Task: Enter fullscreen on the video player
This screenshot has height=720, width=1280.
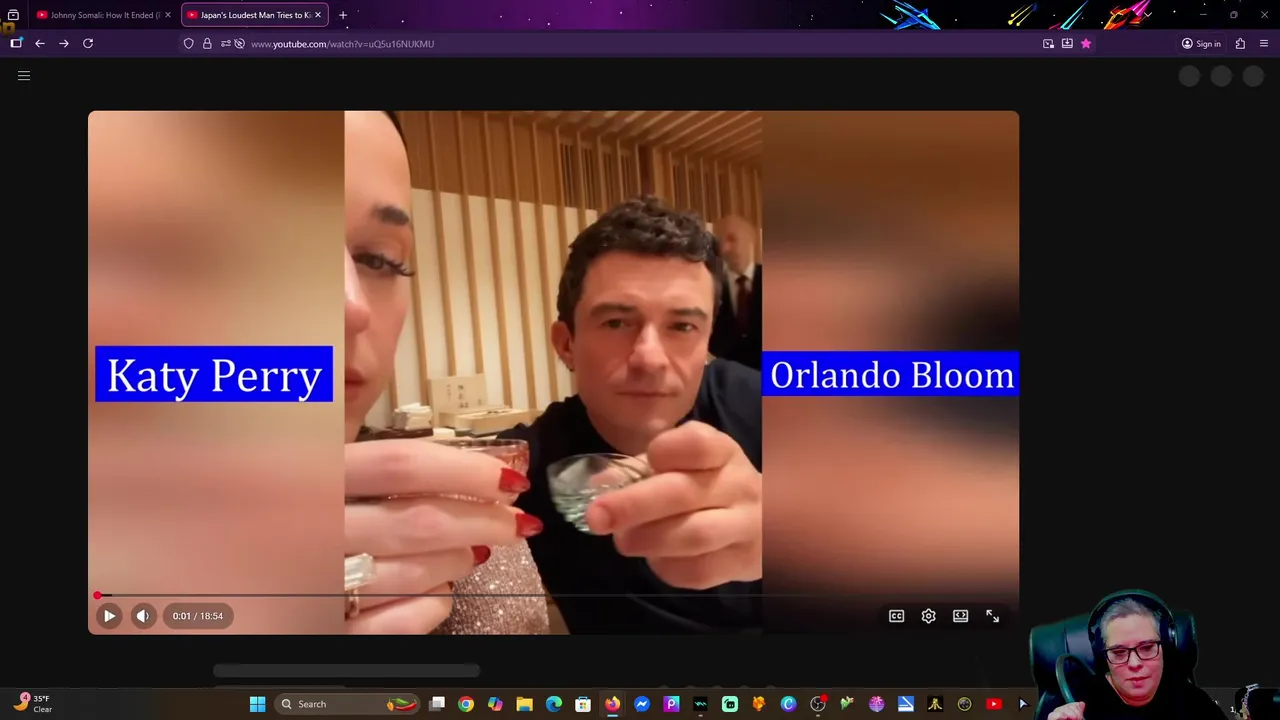Action: (993, 616)
